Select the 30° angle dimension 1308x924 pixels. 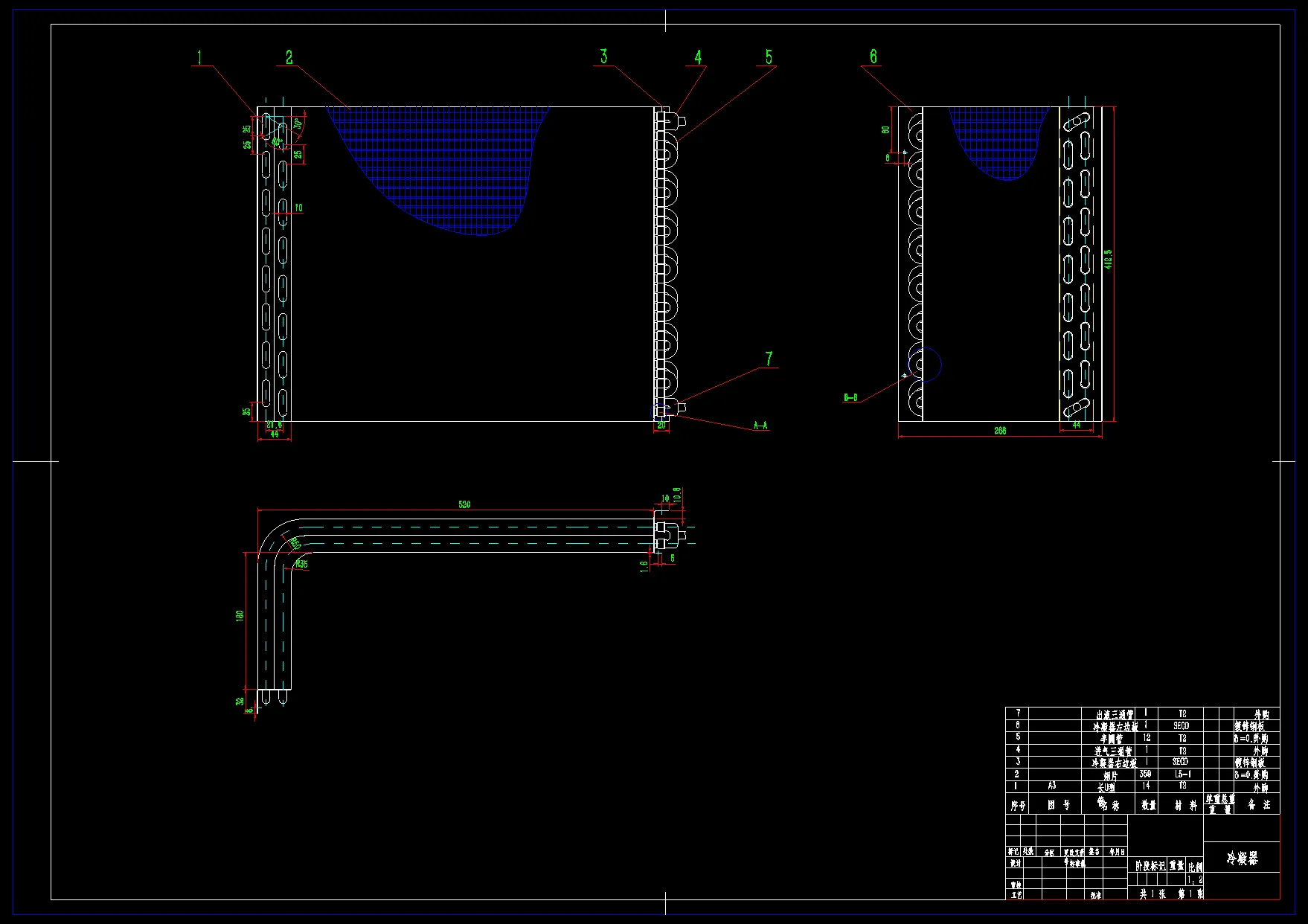pos(298,123)
